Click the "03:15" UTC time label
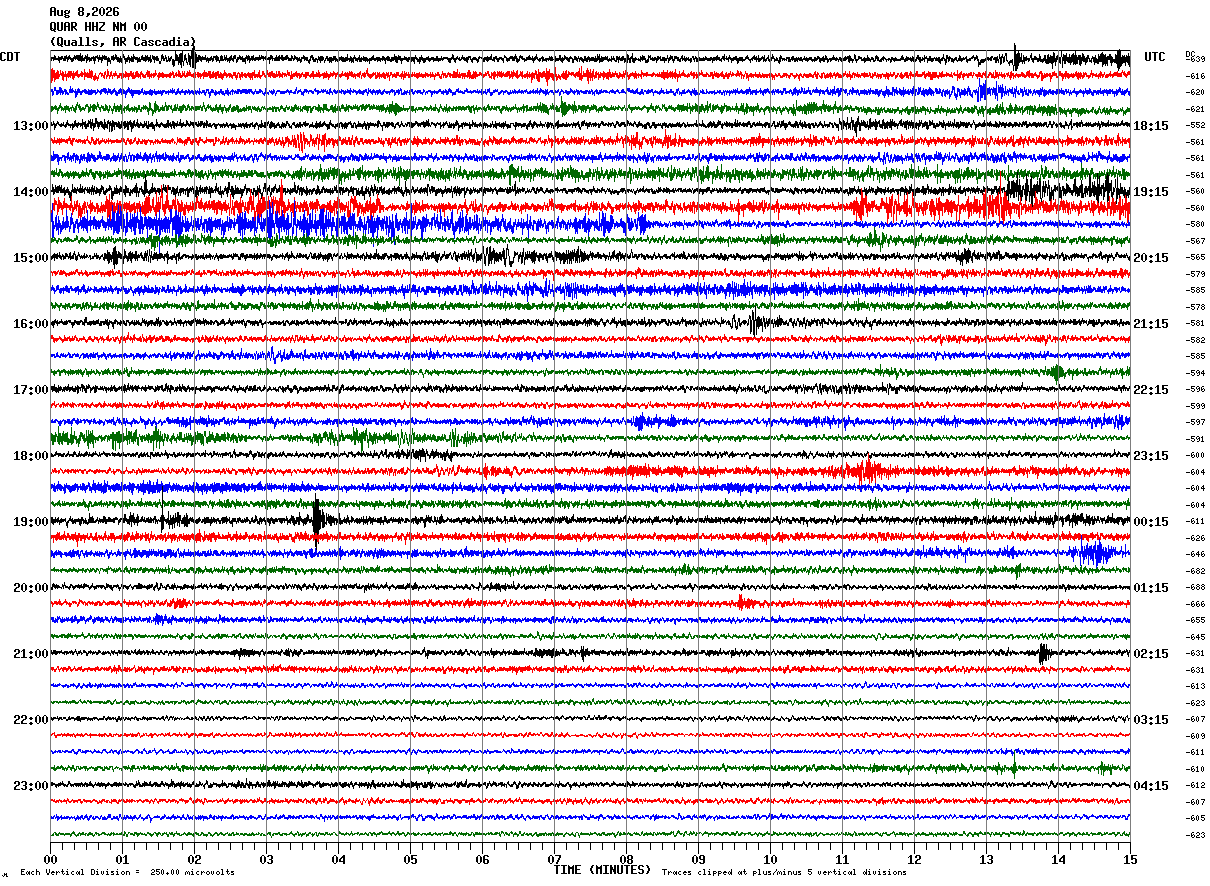This screenshot has width=1210, height=886. (1152, 720)
